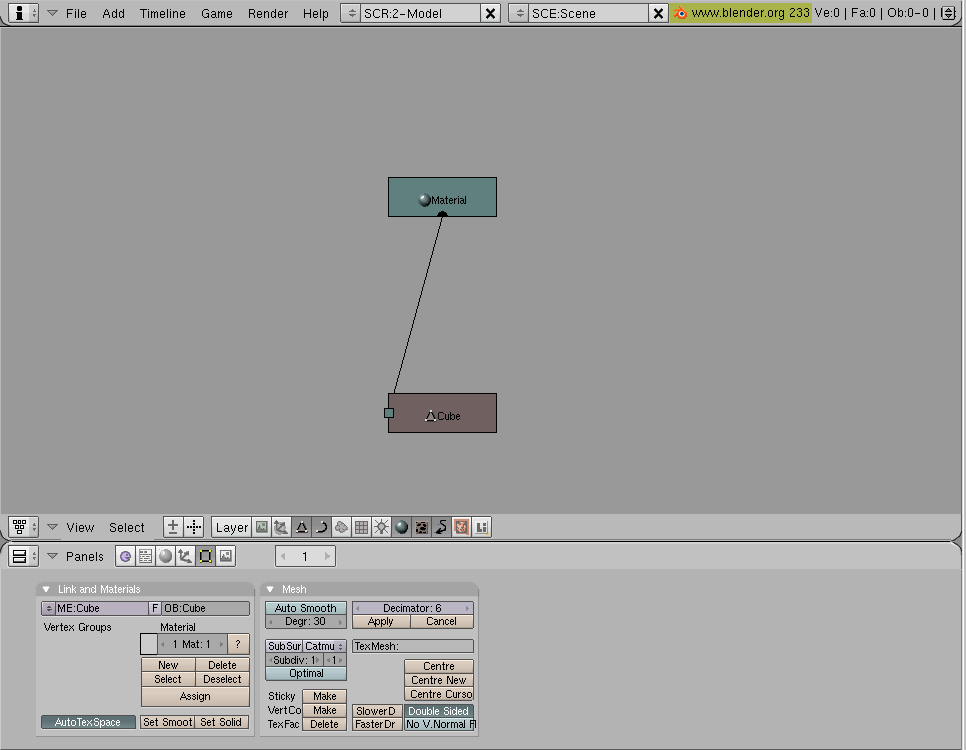Enable Auto Smooth in Mesh panel
This screenshot has width=966, height=750.
[305, 608]
